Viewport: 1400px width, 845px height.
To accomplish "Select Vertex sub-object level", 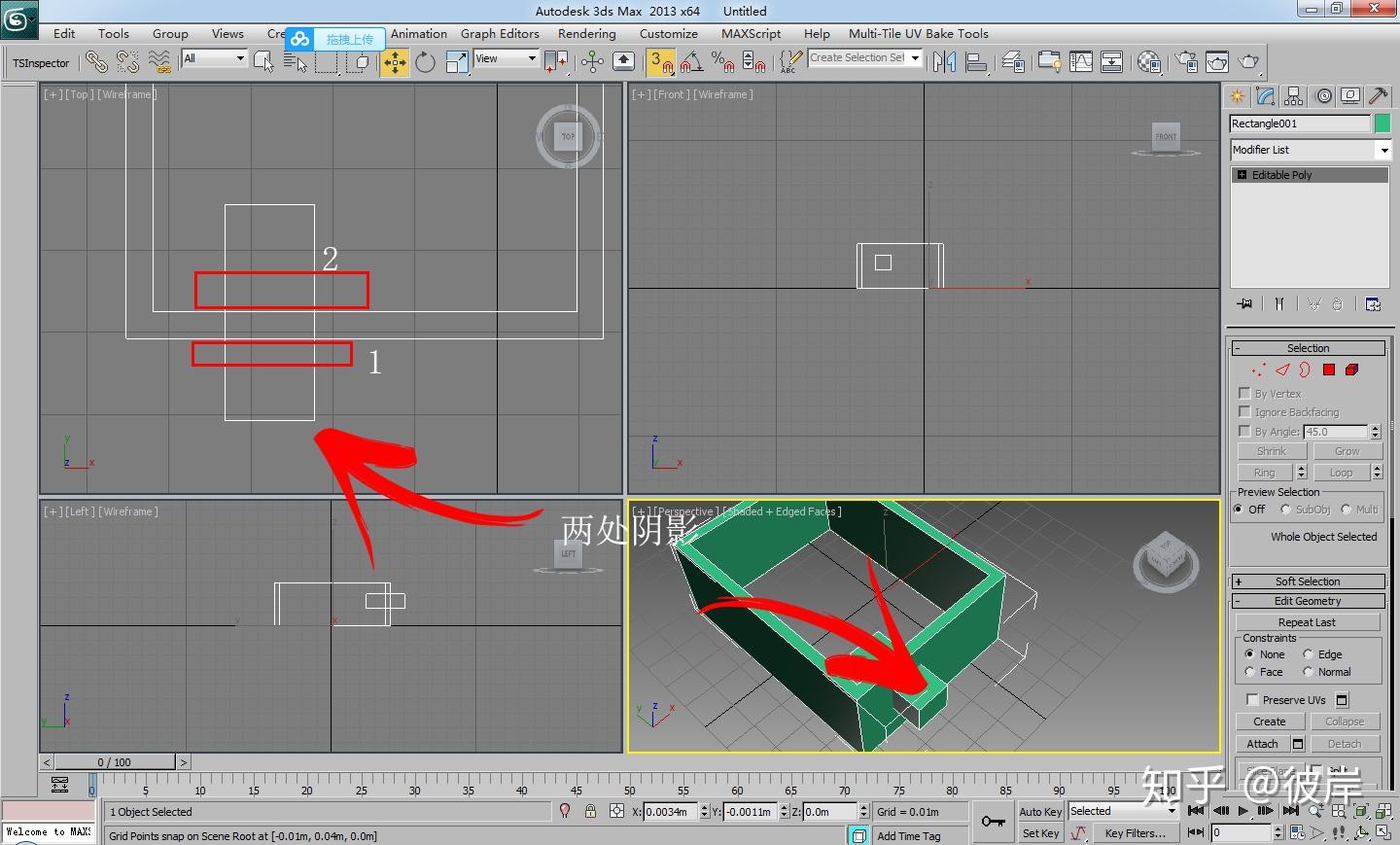I will point(1258,370).
